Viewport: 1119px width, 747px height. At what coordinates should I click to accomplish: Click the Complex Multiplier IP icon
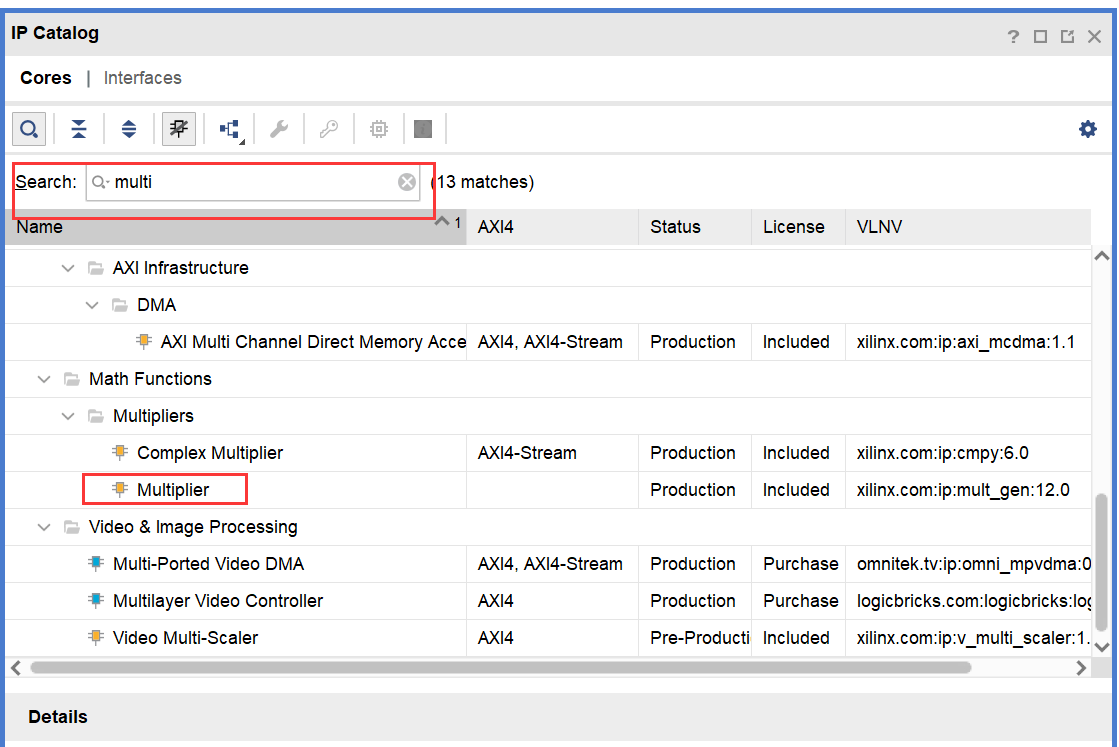pyautogui.click(x=120, y=452)
